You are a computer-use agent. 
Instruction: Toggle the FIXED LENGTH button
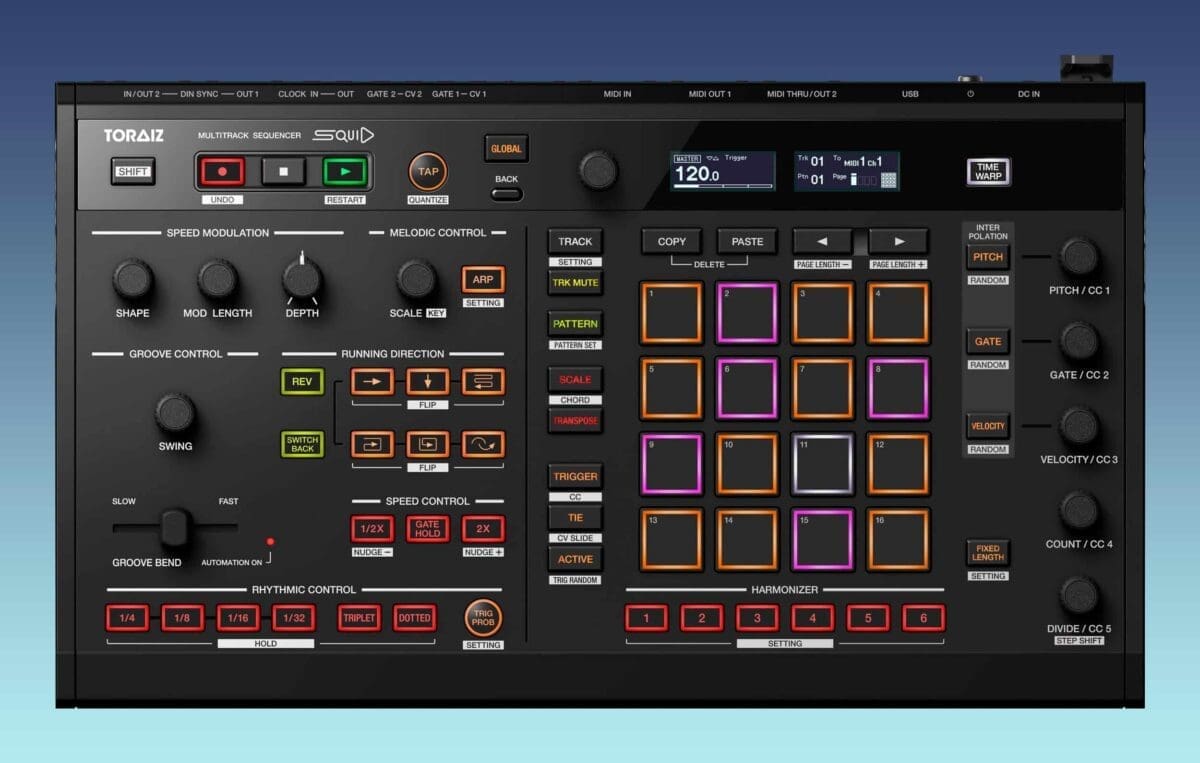tap(988, 553)
